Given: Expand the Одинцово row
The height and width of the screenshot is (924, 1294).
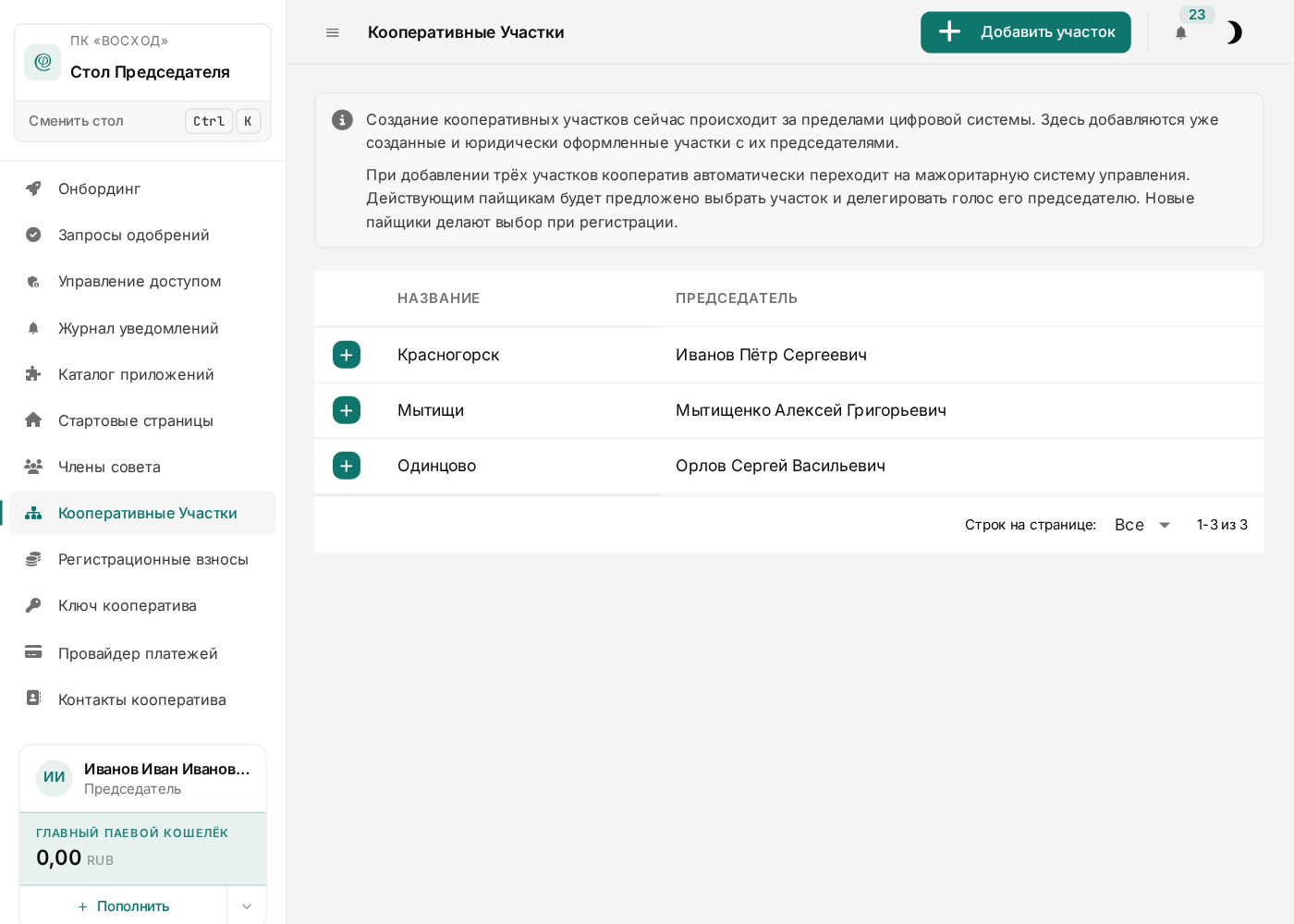Looking at the screenshot, I should click(347, 466).
